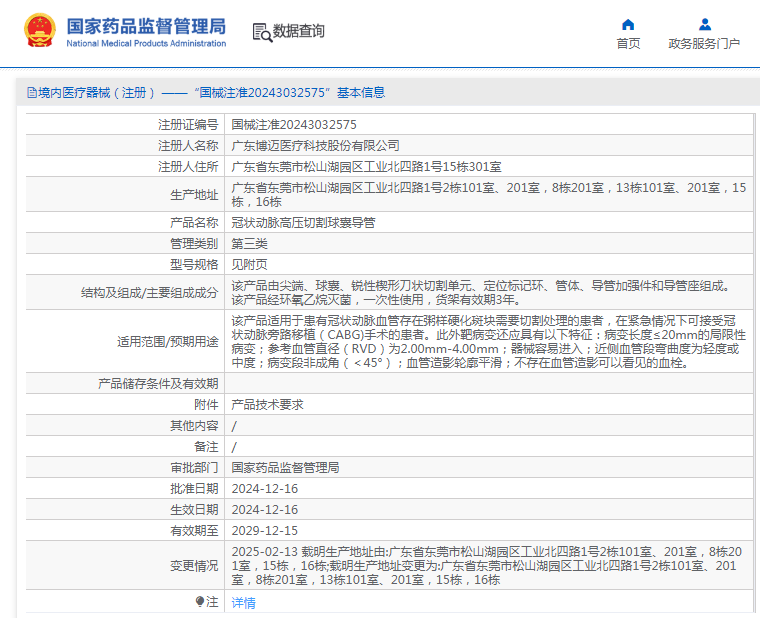Click 国家药品监督管理局 header title
Screen dimensions: 760x618
146,26
